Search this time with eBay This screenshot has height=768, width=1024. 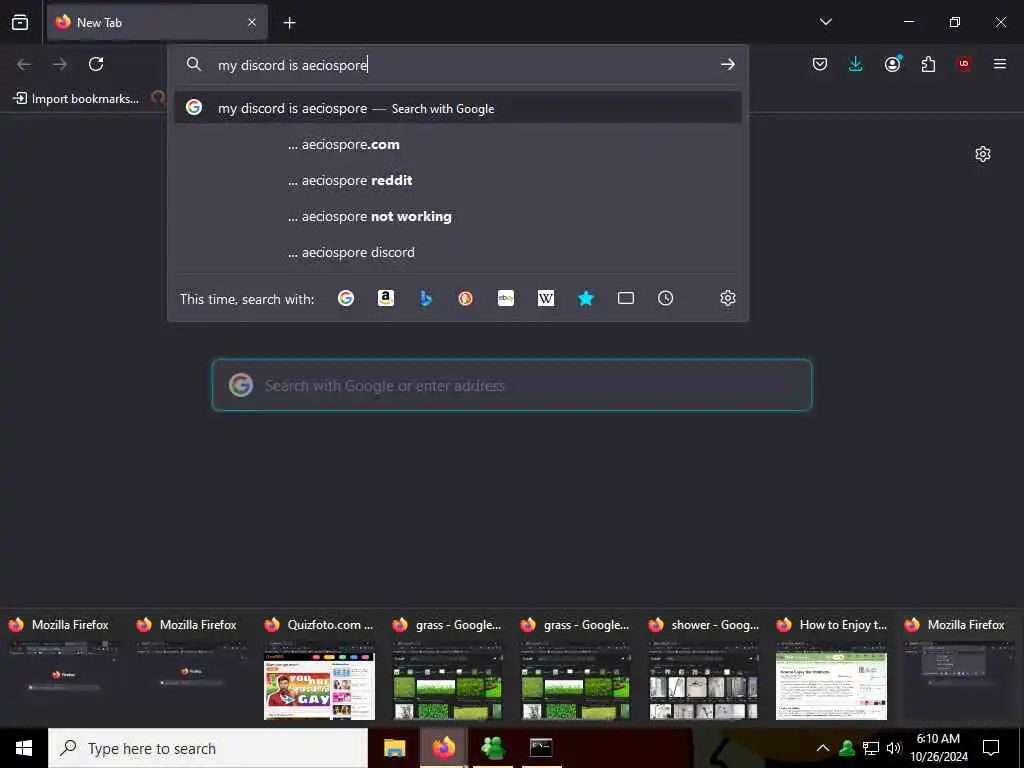pyautogui.click(x=506, y=298)
